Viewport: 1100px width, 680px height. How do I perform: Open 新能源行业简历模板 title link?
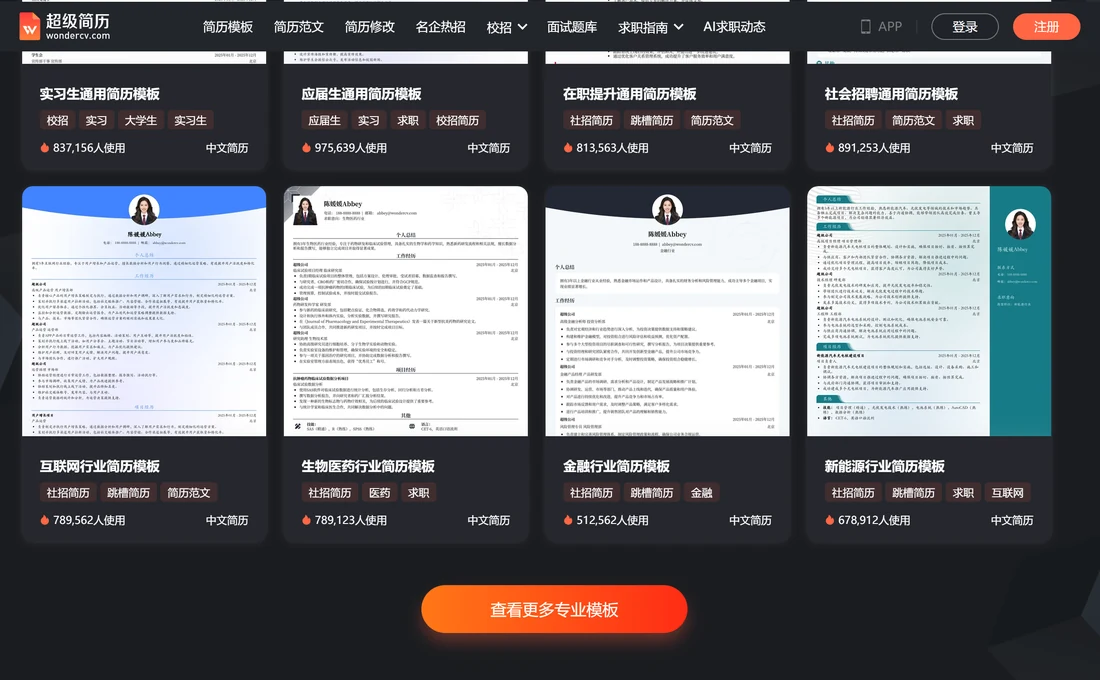884,466
